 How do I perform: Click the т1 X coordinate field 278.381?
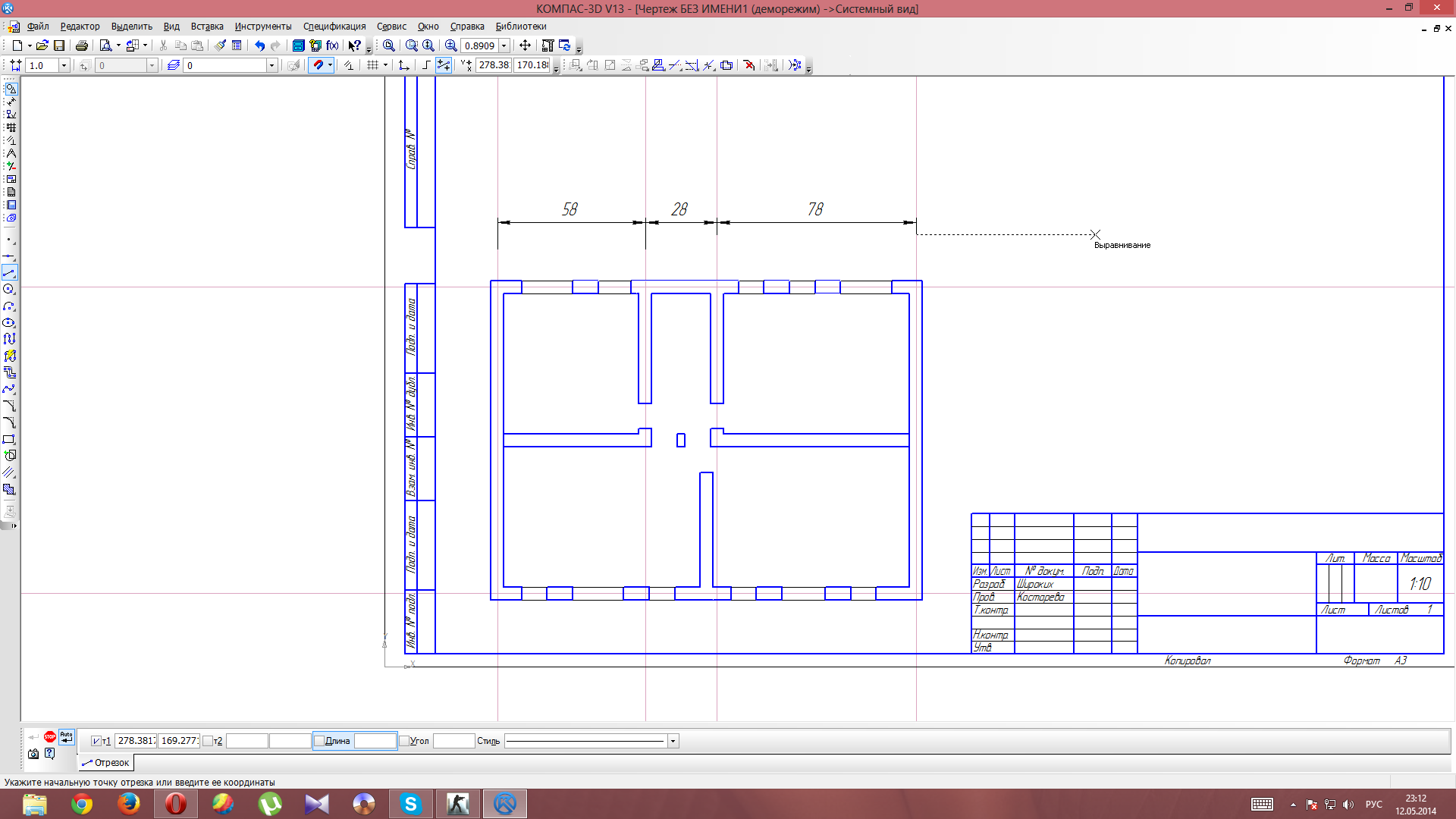(x=136, y=741)
